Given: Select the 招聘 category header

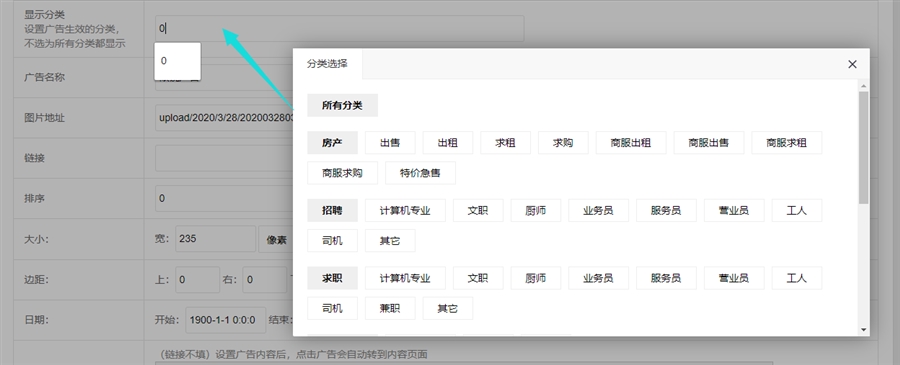Looking at the screenshot, I should click(x=332, y=211).
